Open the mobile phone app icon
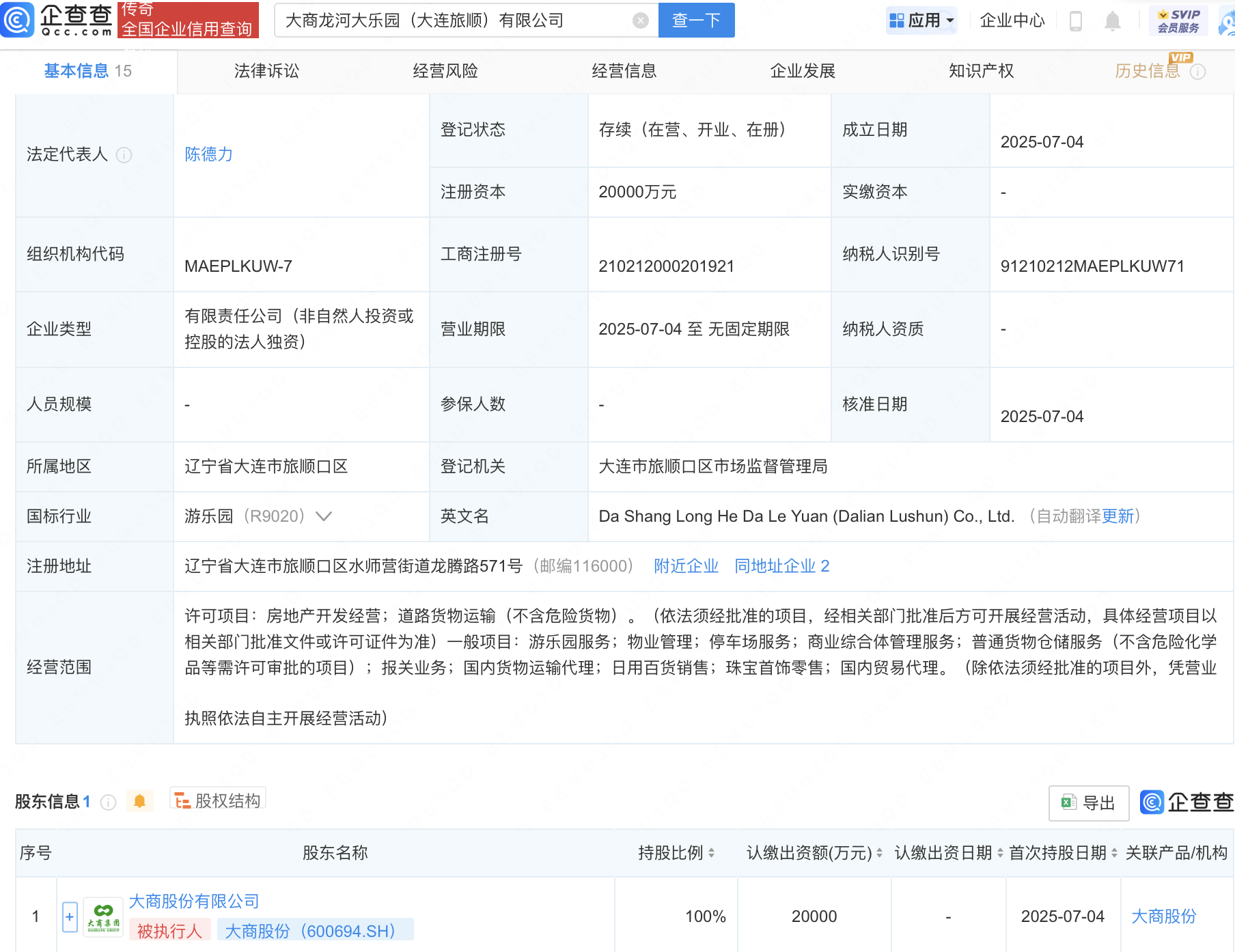The width and height of the screenshot is (1235, 952). (1075, 21)
